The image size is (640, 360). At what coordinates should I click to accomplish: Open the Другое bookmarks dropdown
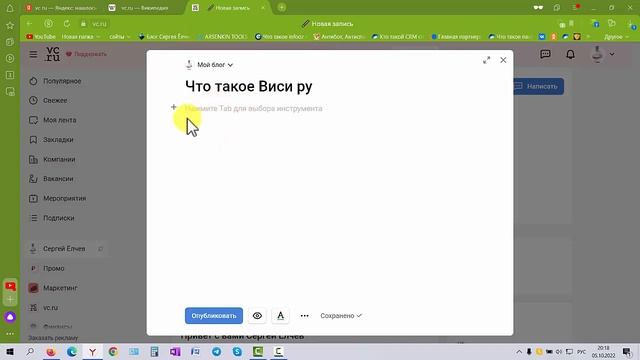click(616, 37)
